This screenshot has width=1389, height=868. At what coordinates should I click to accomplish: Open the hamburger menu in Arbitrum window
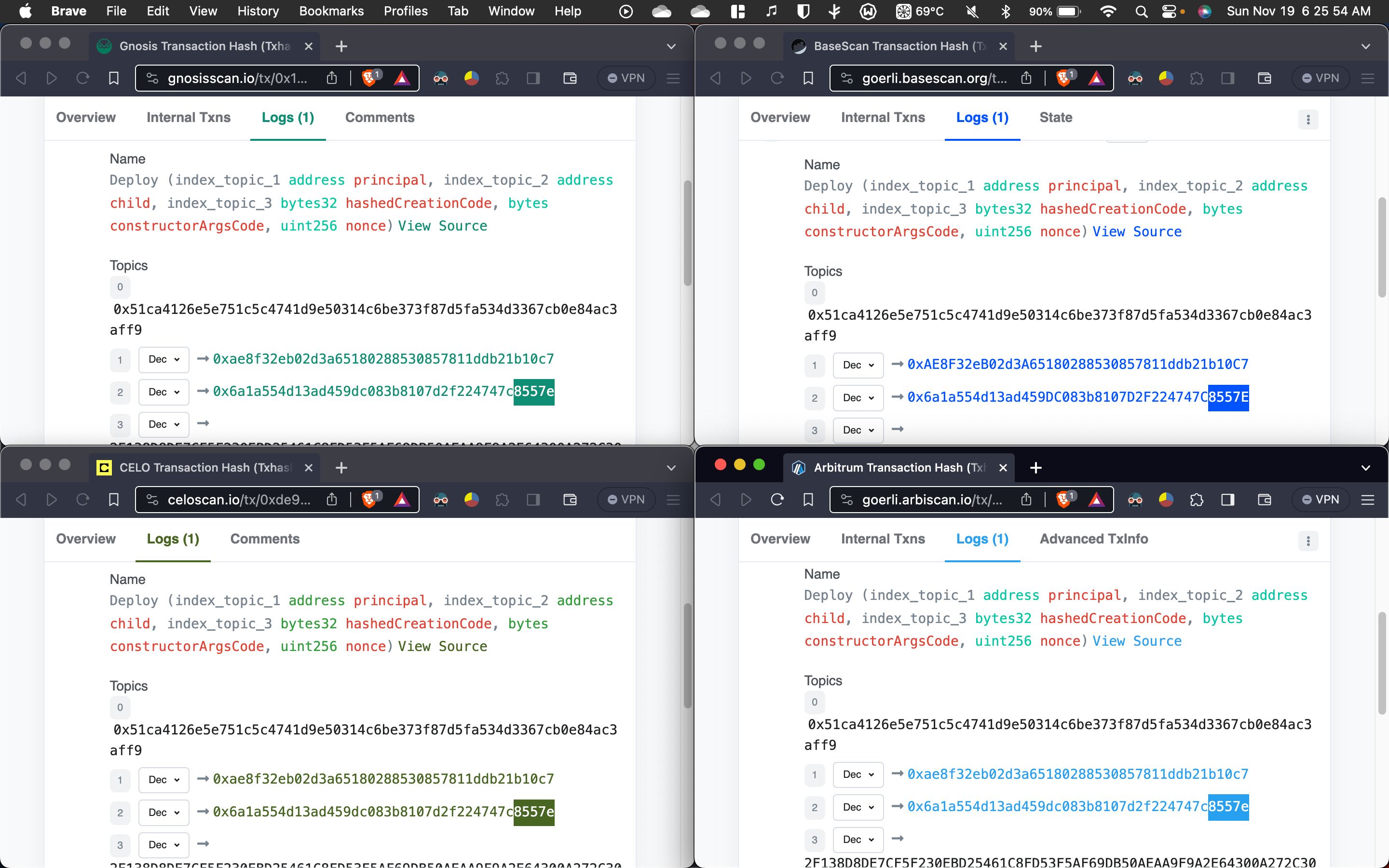[1368, 500]
